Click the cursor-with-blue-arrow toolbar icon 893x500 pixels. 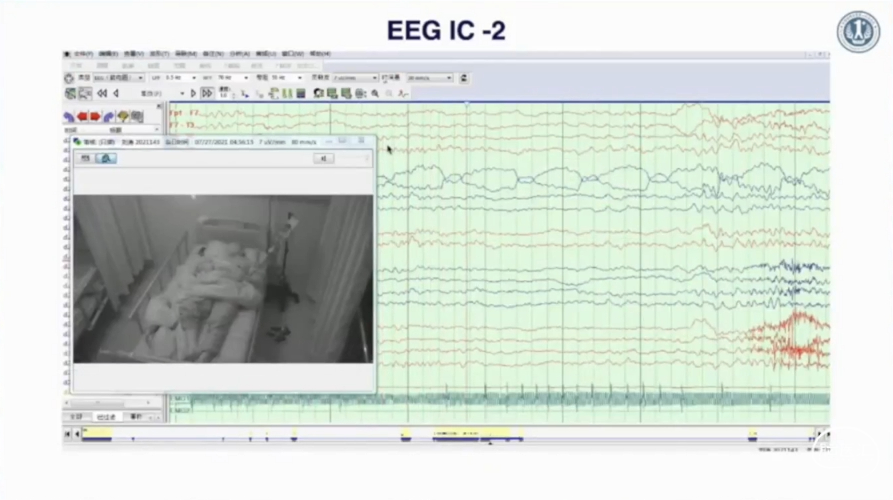pyautogui.click(x=245, y=94)
